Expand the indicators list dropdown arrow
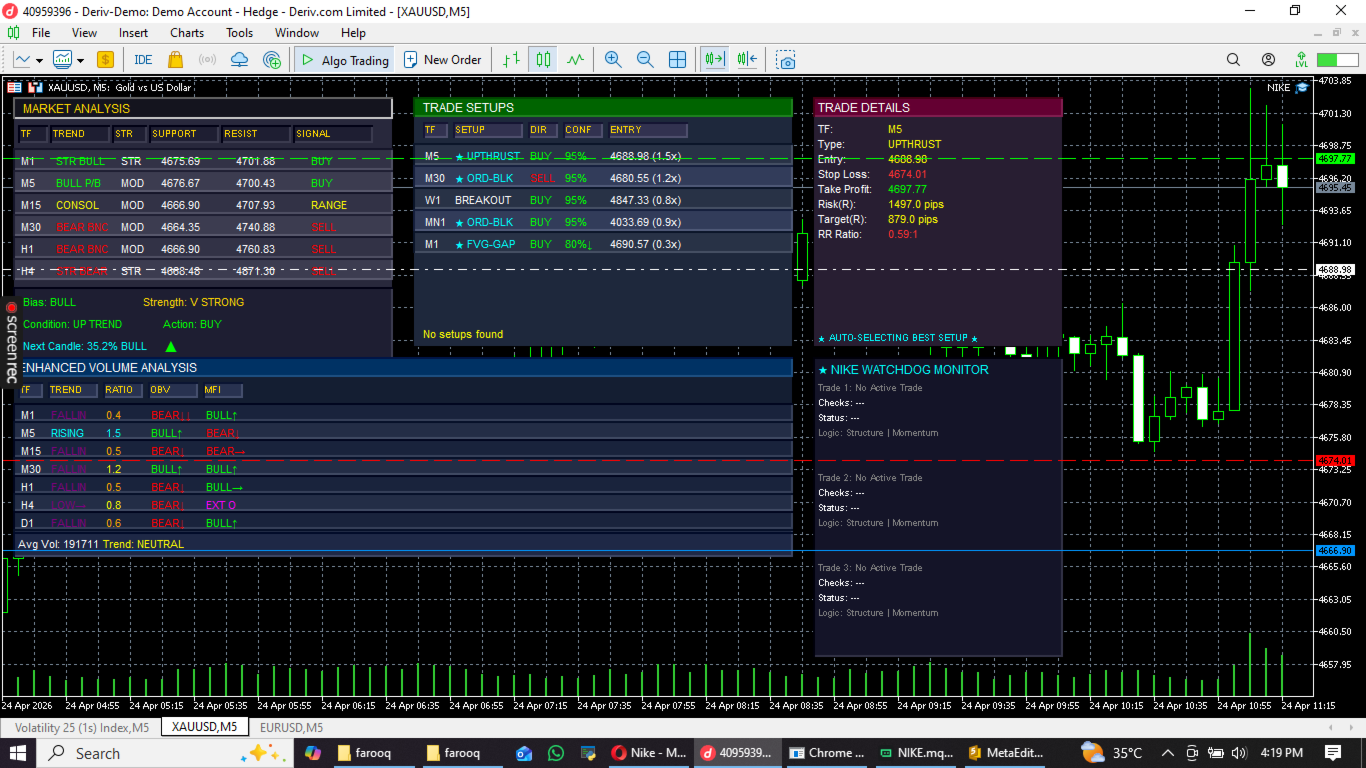 tap(80, 60)
